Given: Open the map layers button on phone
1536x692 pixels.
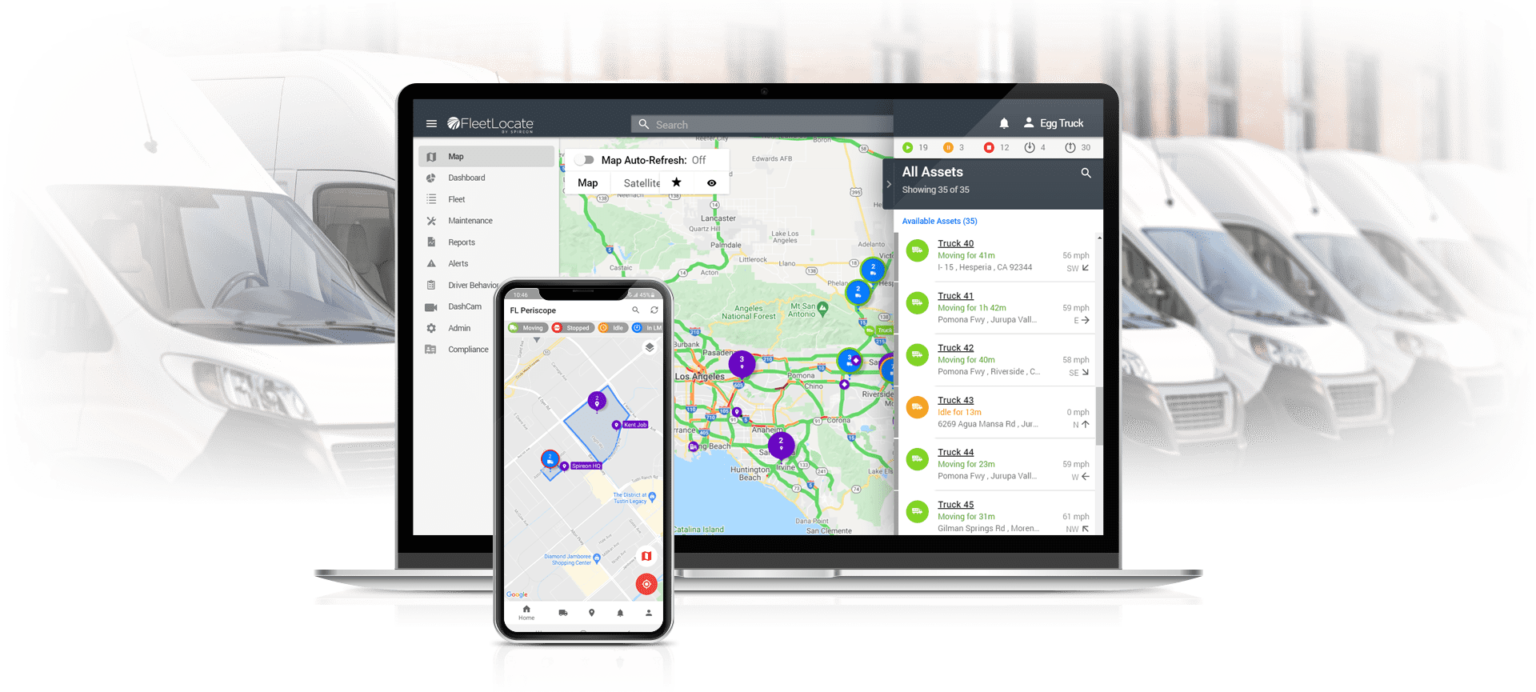Looking at the screenshot, I should point(649,347).
